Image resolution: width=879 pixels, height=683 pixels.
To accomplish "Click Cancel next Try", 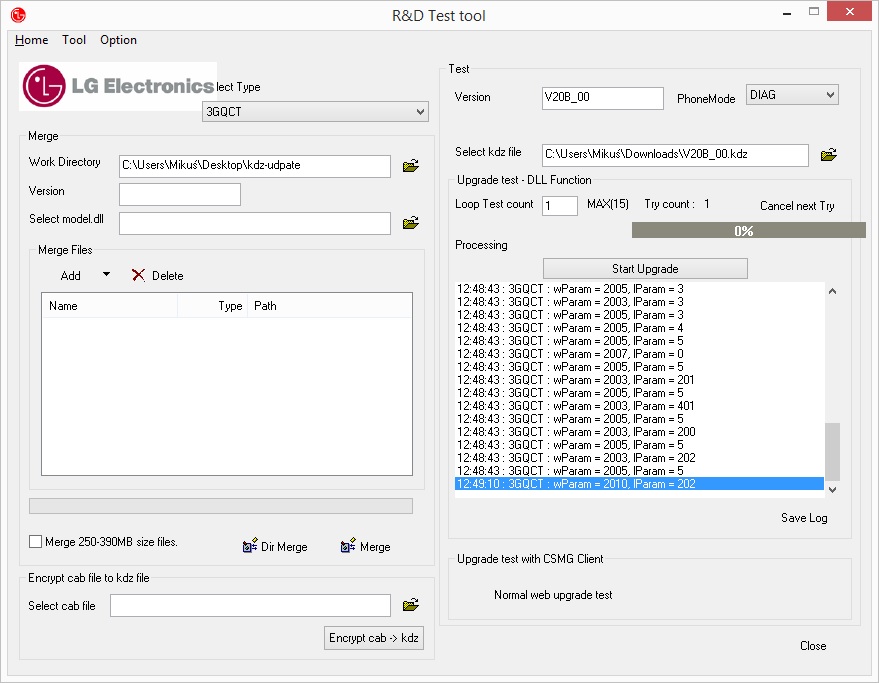I will 797,206.
